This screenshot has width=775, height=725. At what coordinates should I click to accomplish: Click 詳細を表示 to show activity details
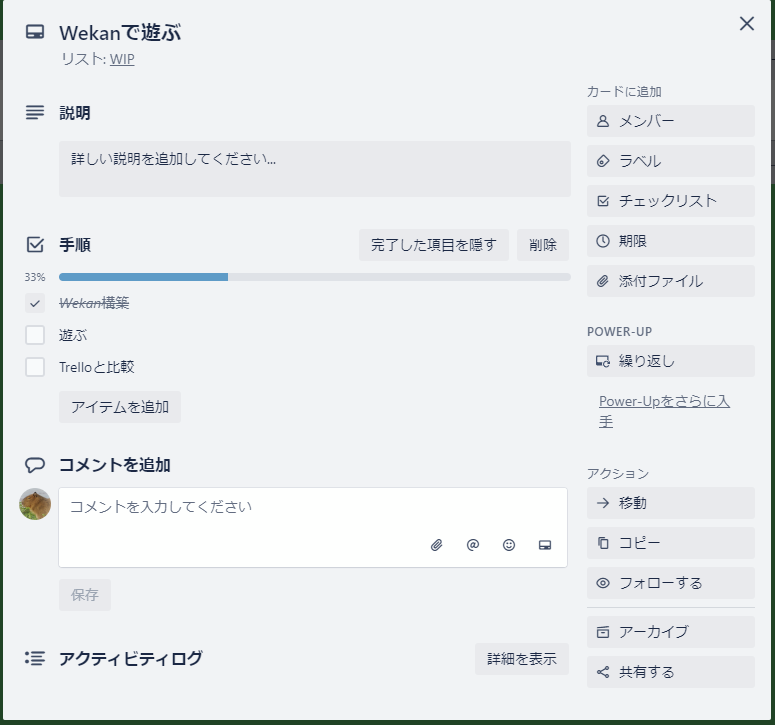(x=522, y=659)
